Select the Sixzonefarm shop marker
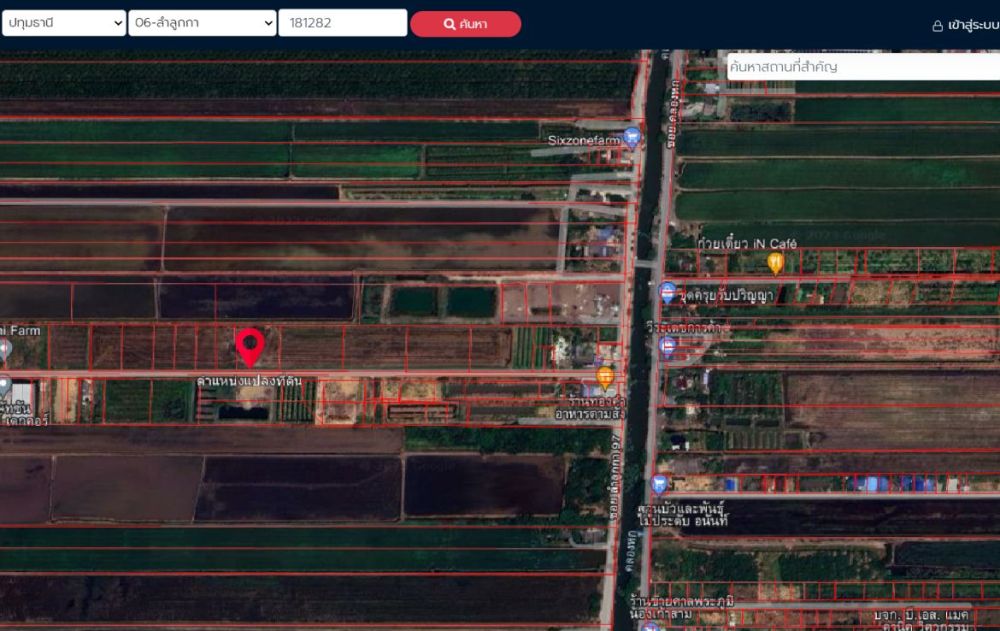The width and height of the screenshot is (1000, 631). pos(631,137)
